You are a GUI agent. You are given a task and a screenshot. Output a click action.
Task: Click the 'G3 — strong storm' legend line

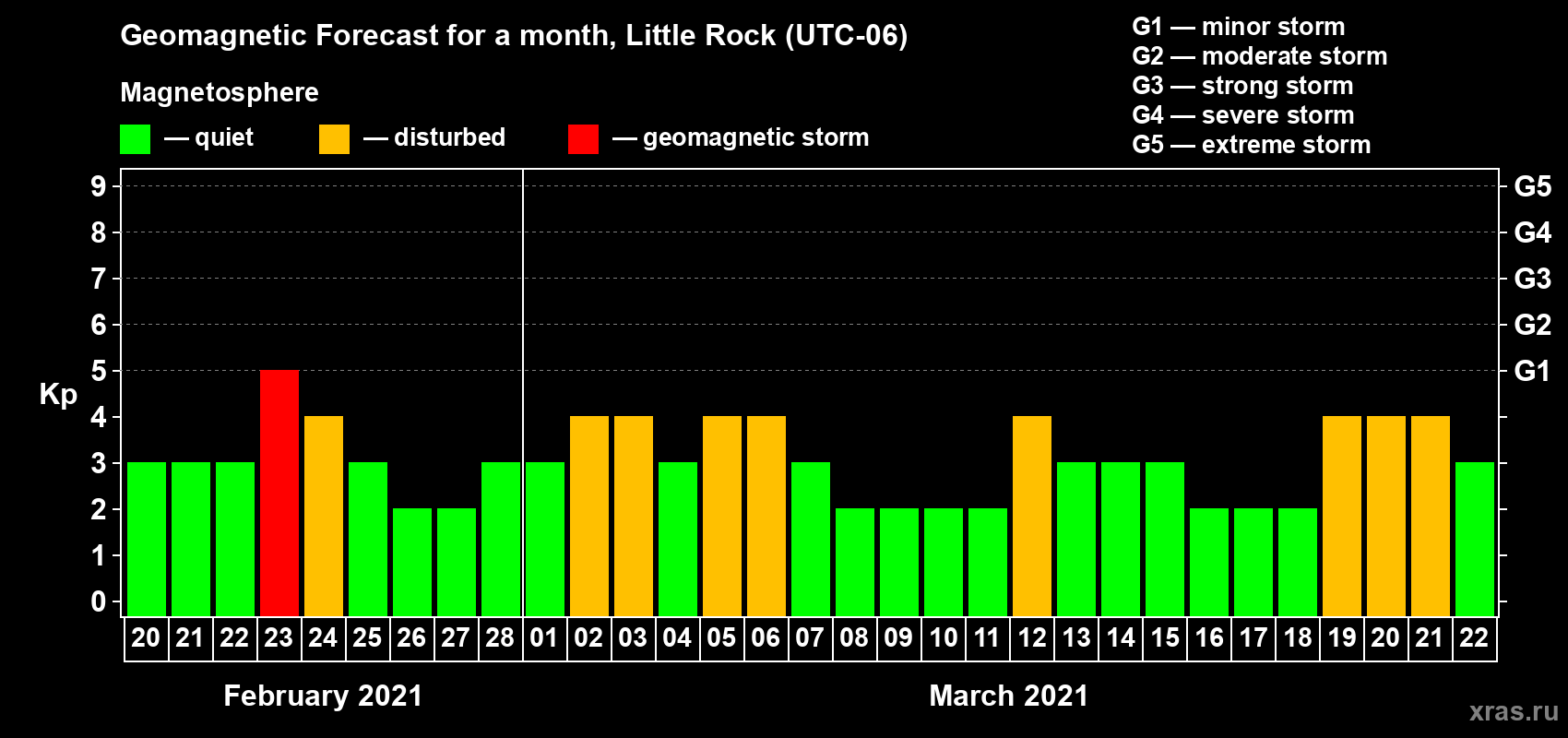pyautogui.click(x=1242, y=86)
